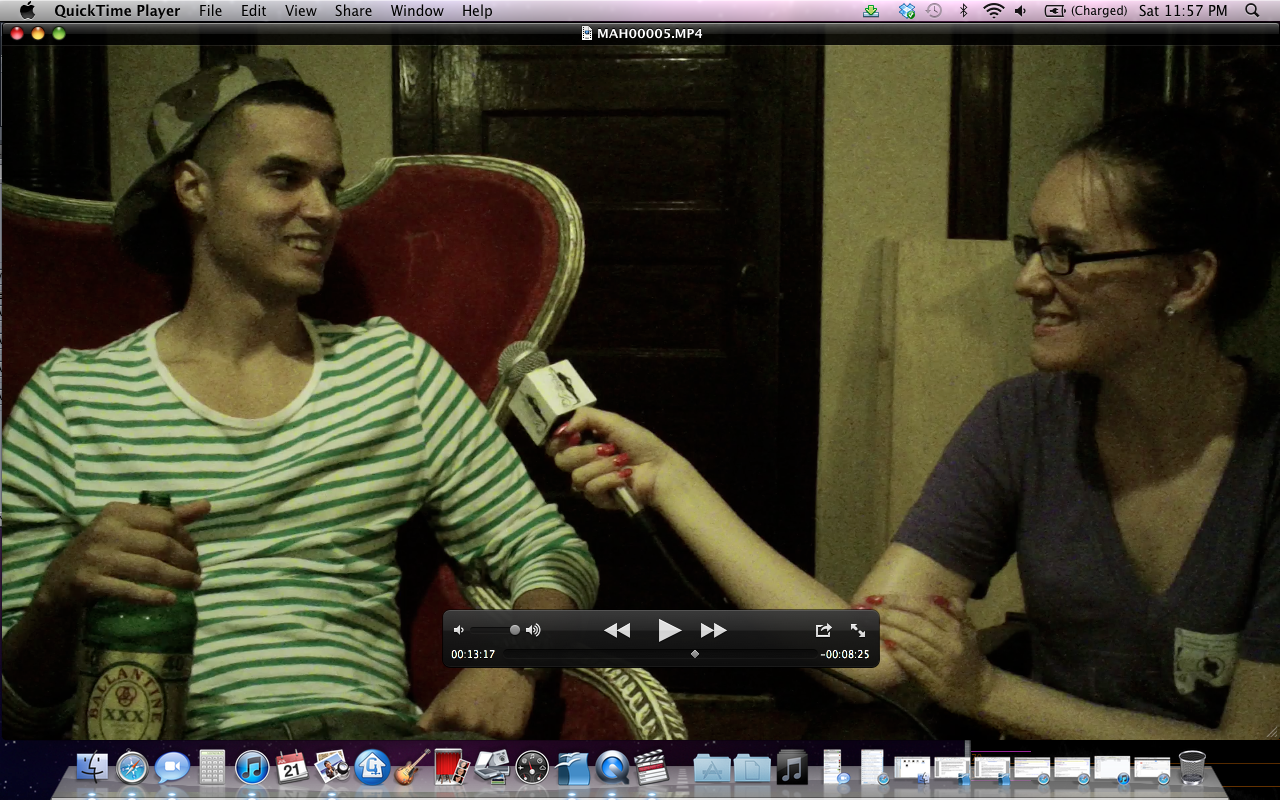The width and height of the screenshot is (1280, 800).
Task: Click the Dropbox icon in the menu bar
Action: pyautogui.click(x=907, y=11)
